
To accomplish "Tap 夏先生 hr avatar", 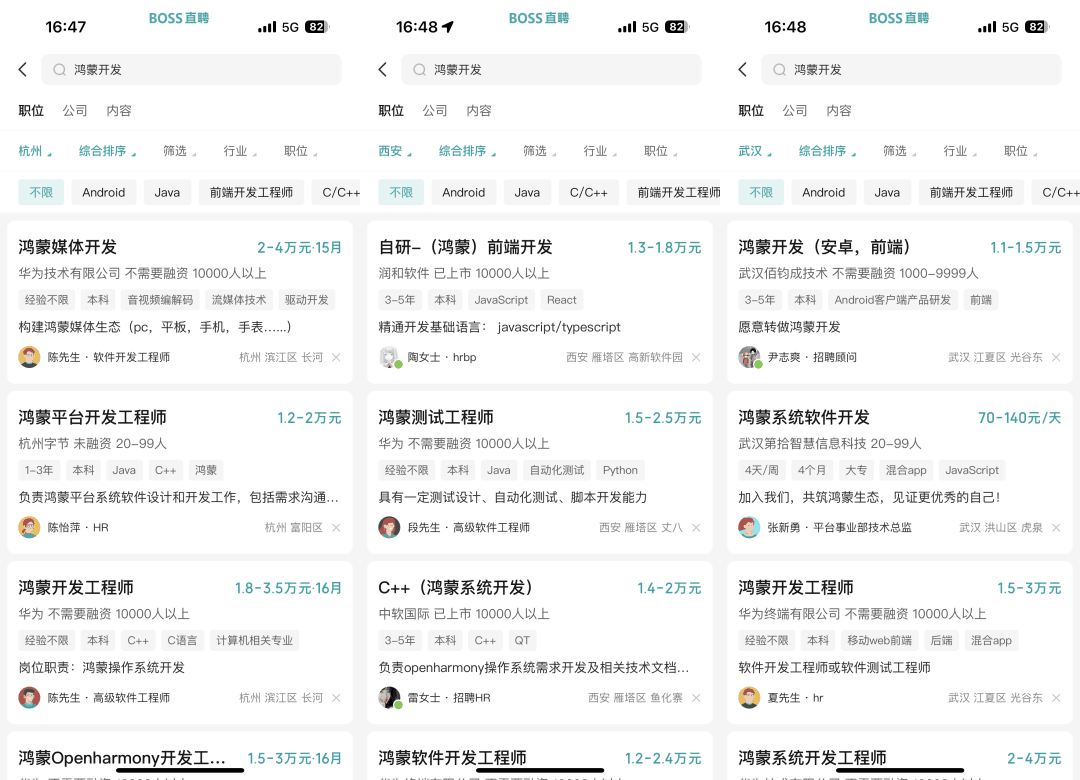I will pyautogui.click(x=749, y=697).
